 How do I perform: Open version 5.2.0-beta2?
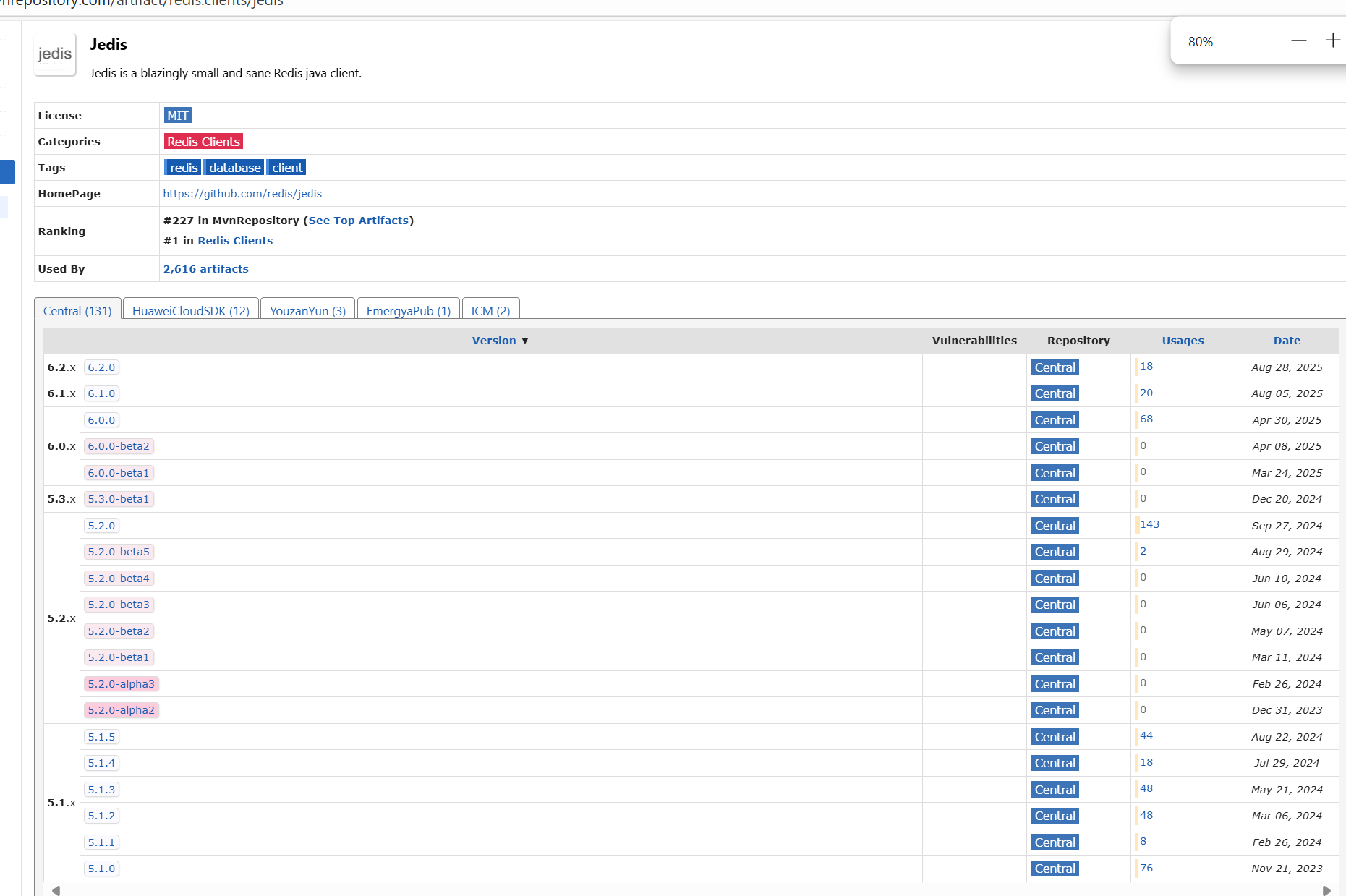point(119,631)
